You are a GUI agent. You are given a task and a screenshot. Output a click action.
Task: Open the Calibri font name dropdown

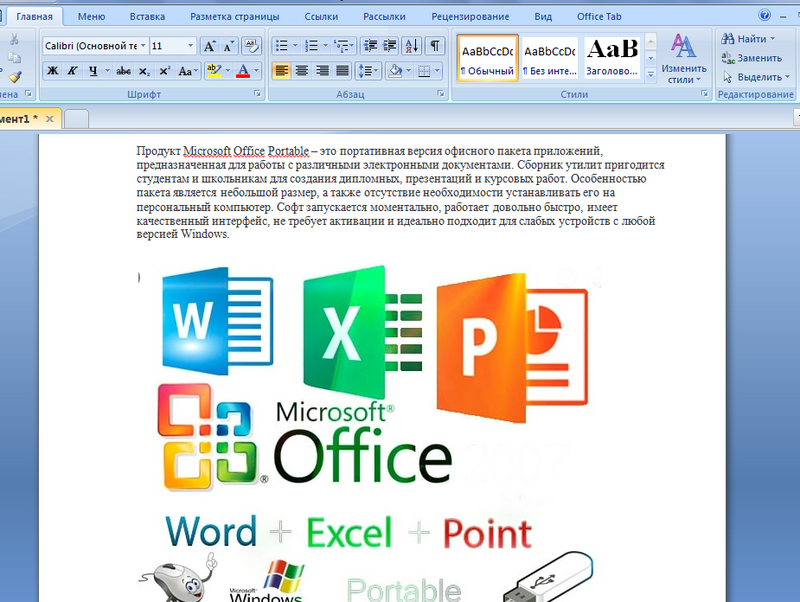coord(143,46)
